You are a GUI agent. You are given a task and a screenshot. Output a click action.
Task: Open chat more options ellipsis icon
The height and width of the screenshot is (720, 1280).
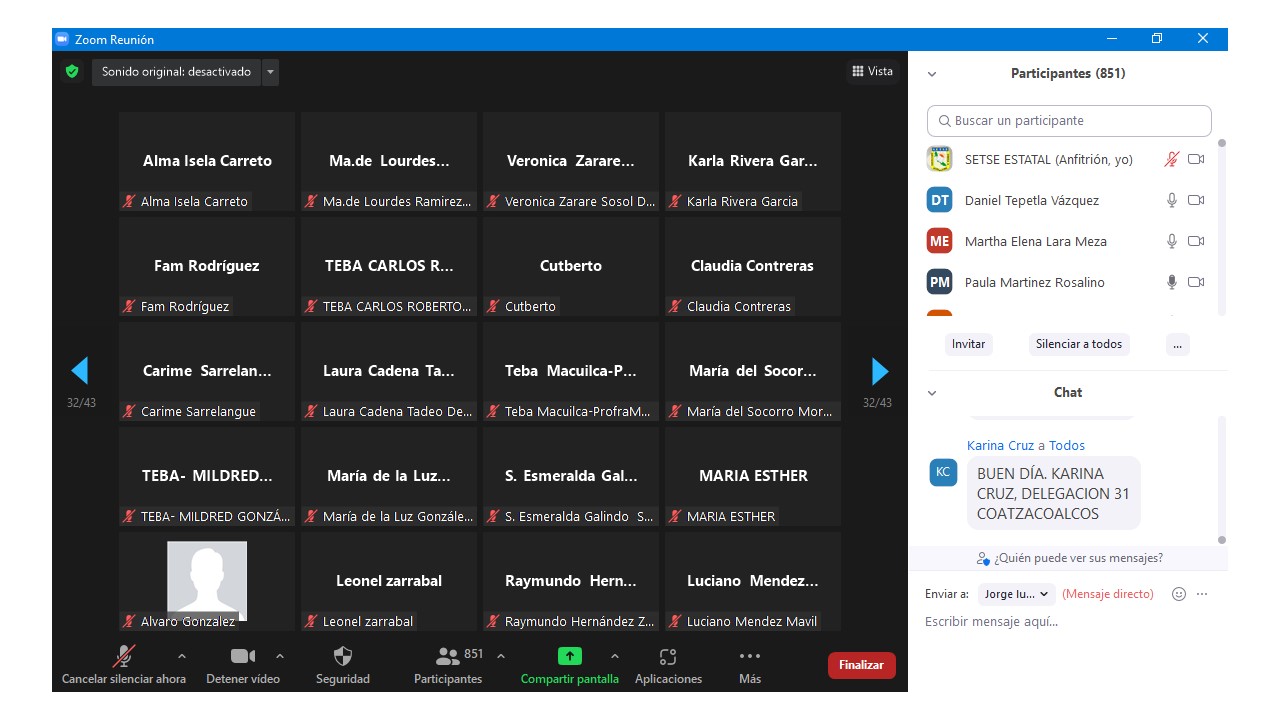1202,594
